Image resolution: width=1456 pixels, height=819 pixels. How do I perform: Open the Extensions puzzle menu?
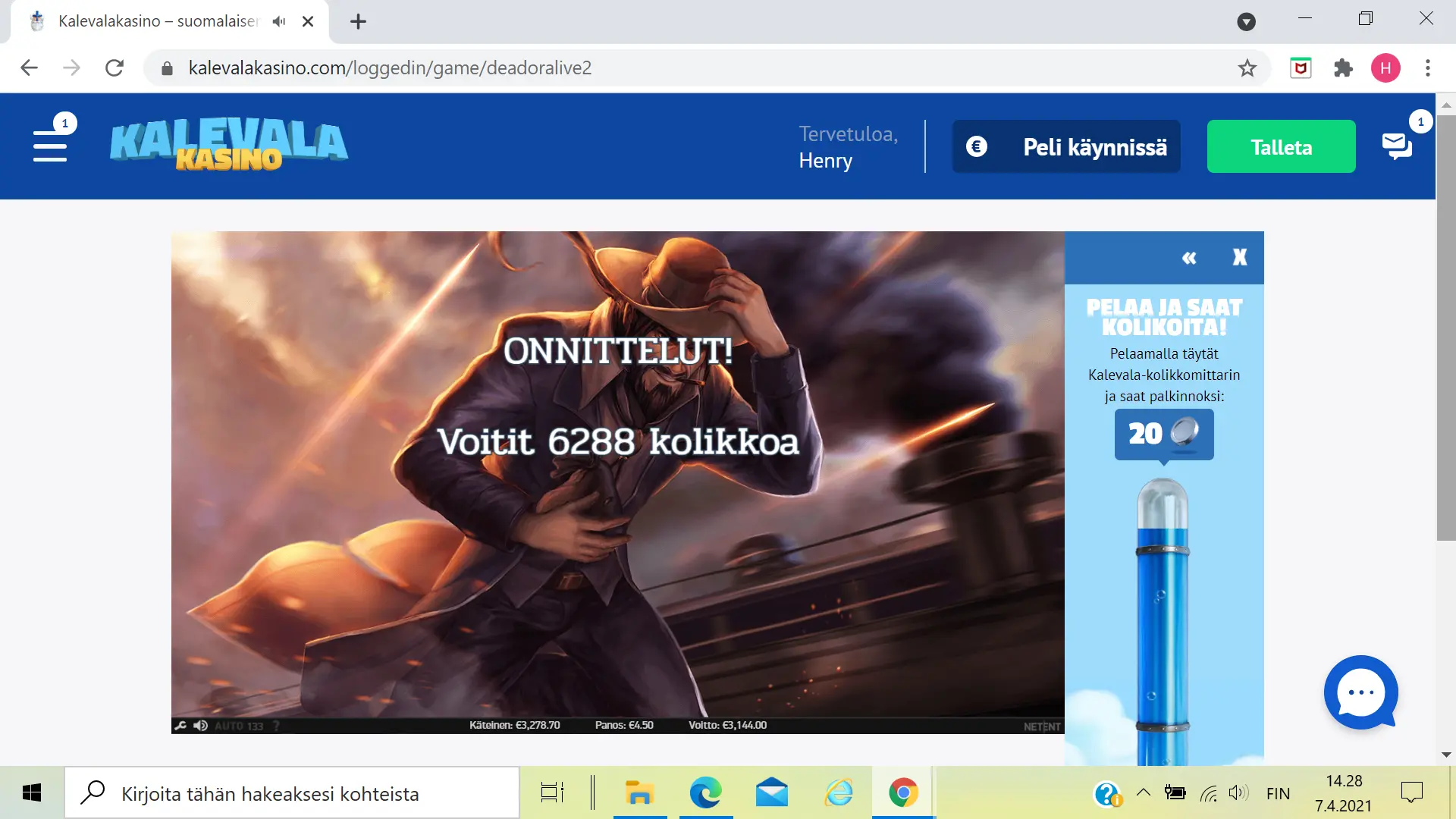point(1343,68)
